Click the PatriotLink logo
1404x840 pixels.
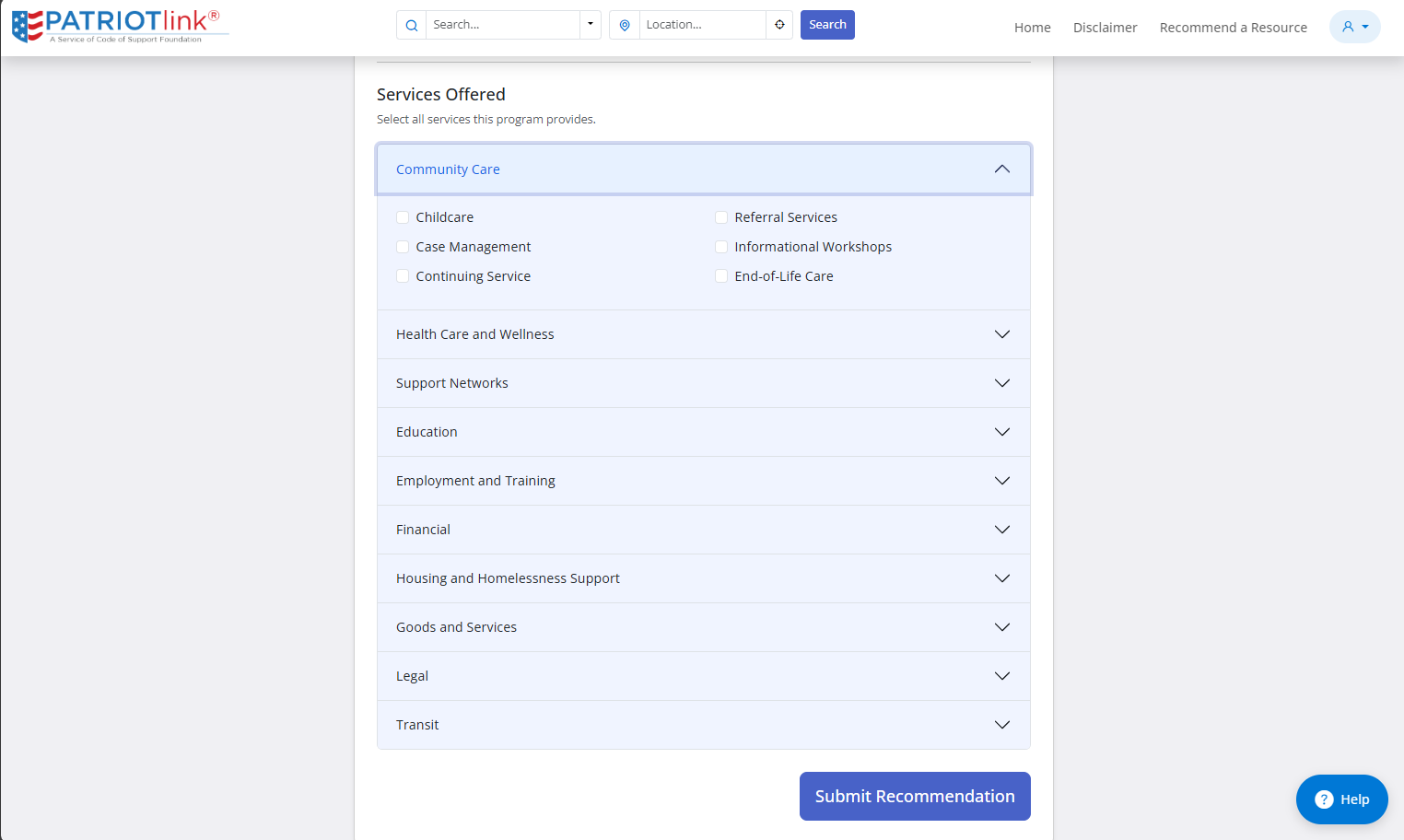(120, 26)
